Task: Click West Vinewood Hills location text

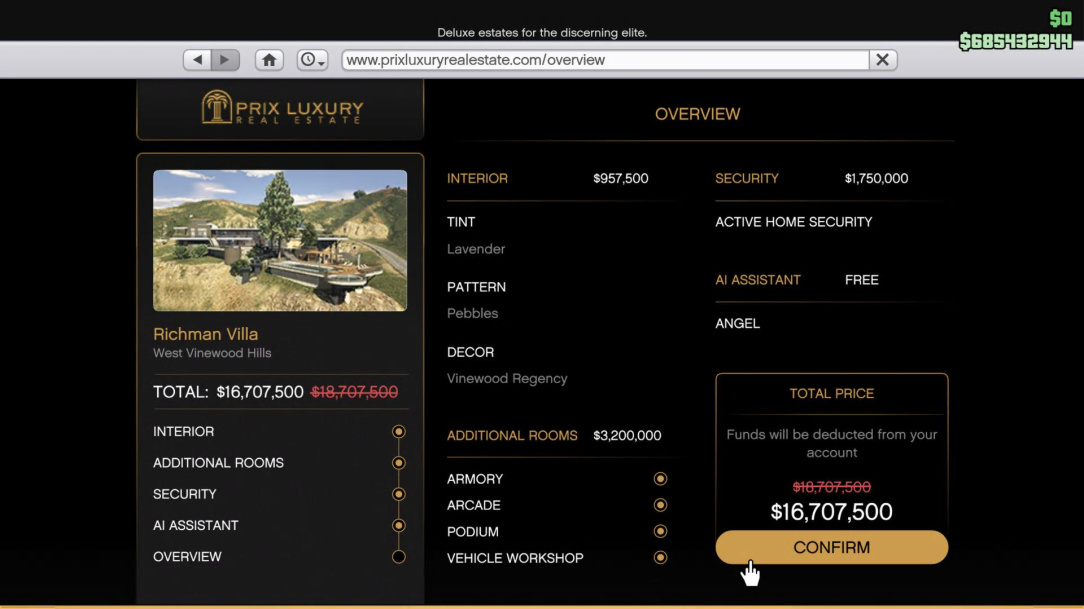Action: coord(212,353)
